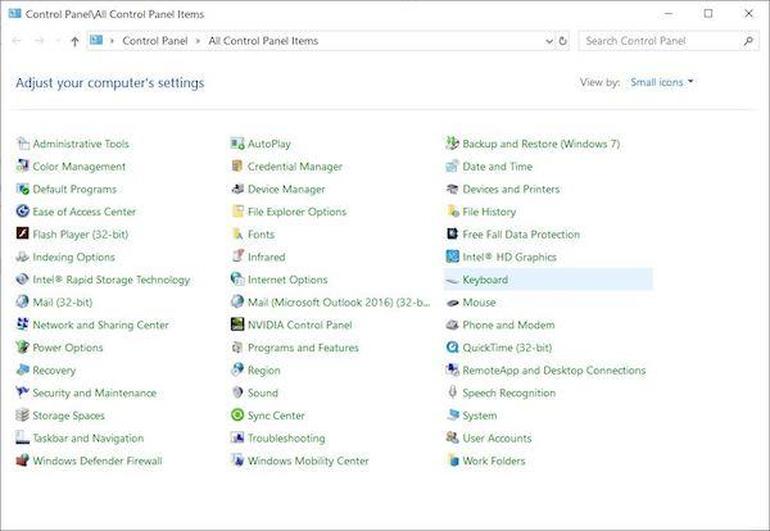Open Security and Maintenance link
The image size is (770, 531).
point(94,392)
